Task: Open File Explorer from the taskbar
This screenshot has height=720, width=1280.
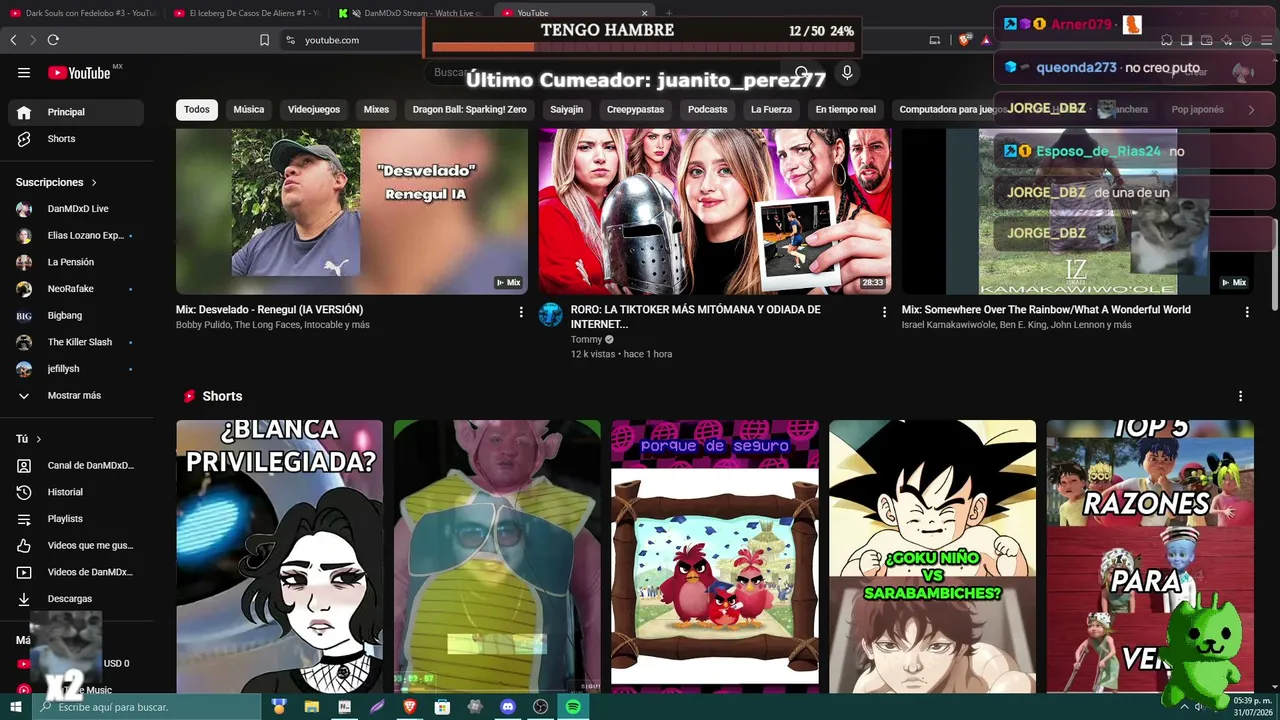Action: 312,707
